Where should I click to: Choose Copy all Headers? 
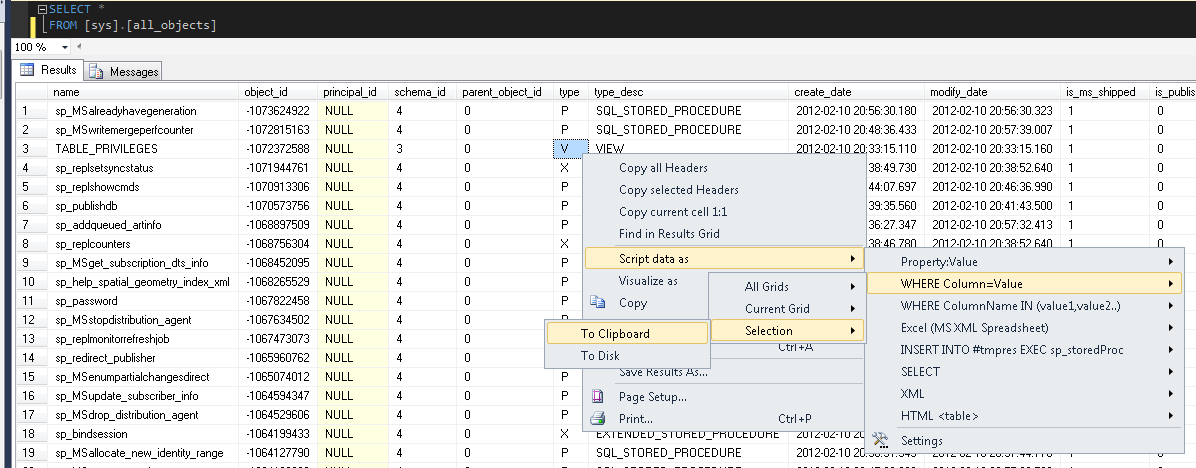(x=663, y=168)
